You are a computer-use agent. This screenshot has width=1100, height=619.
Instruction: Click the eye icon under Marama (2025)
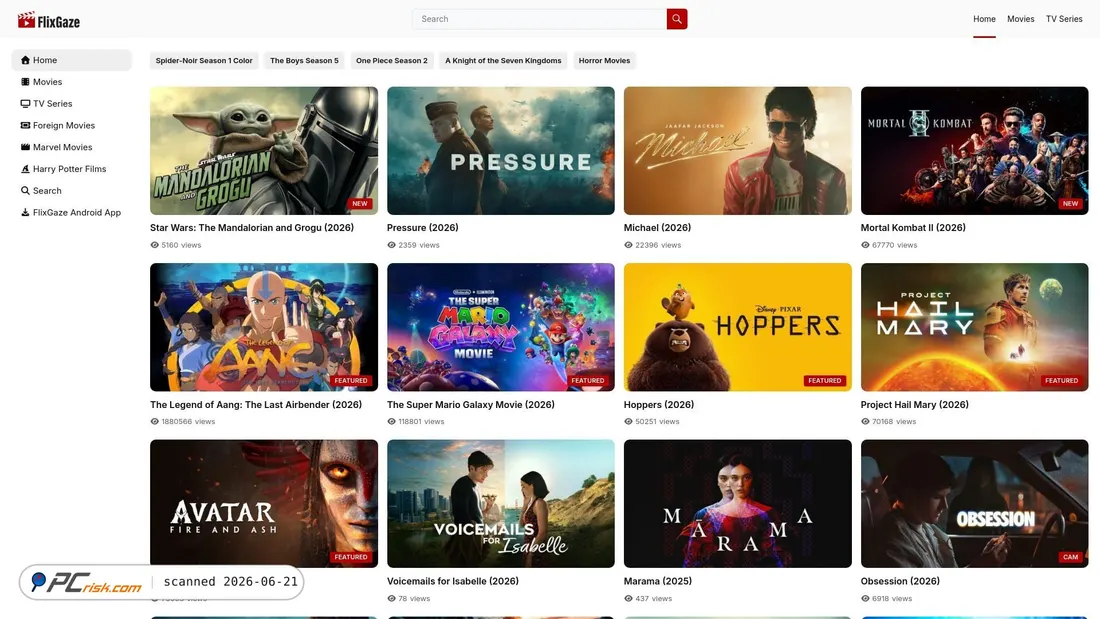pyautogui.click(x=629, y=599)
